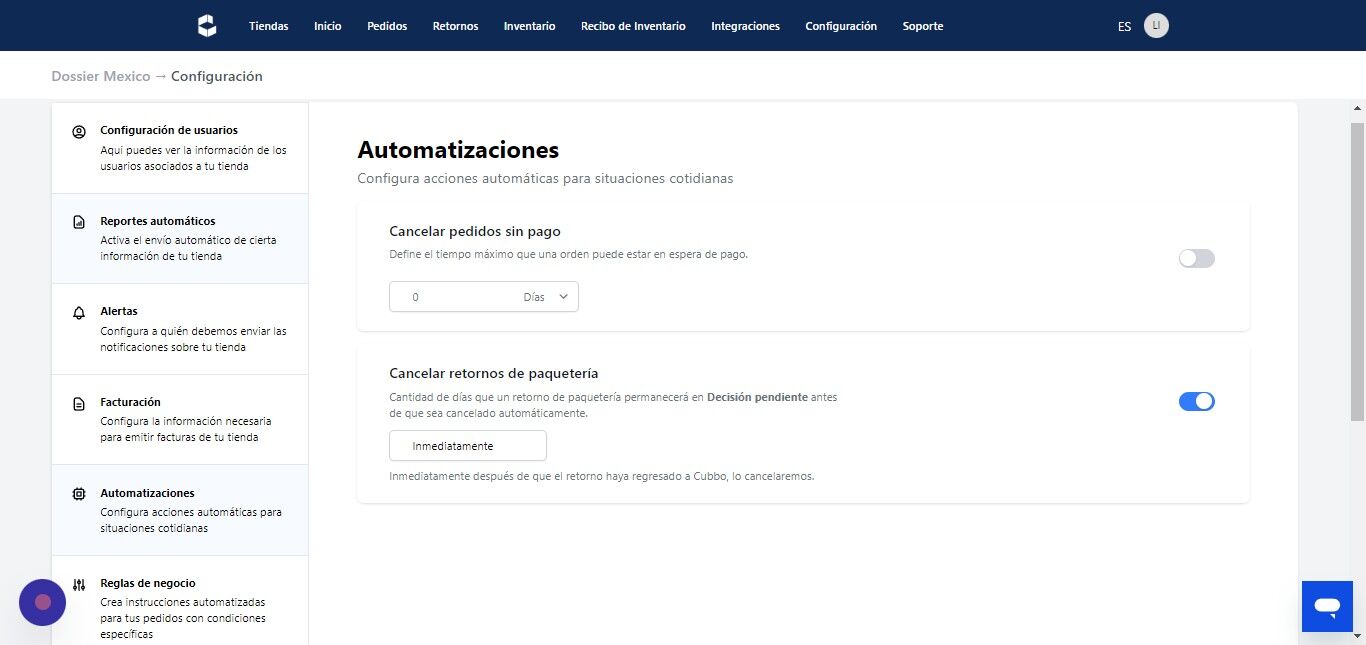Click the purple round help bubble
The width and height of the screenshot is (1366, 645).
coord(42,602)
